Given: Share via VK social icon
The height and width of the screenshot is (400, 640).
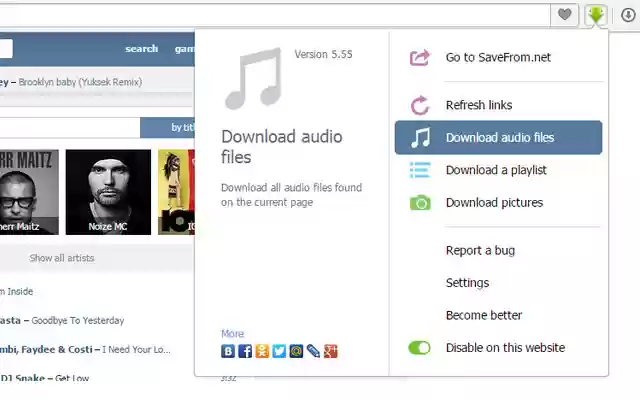Looking at the screenshot, I should click(228, 351).
